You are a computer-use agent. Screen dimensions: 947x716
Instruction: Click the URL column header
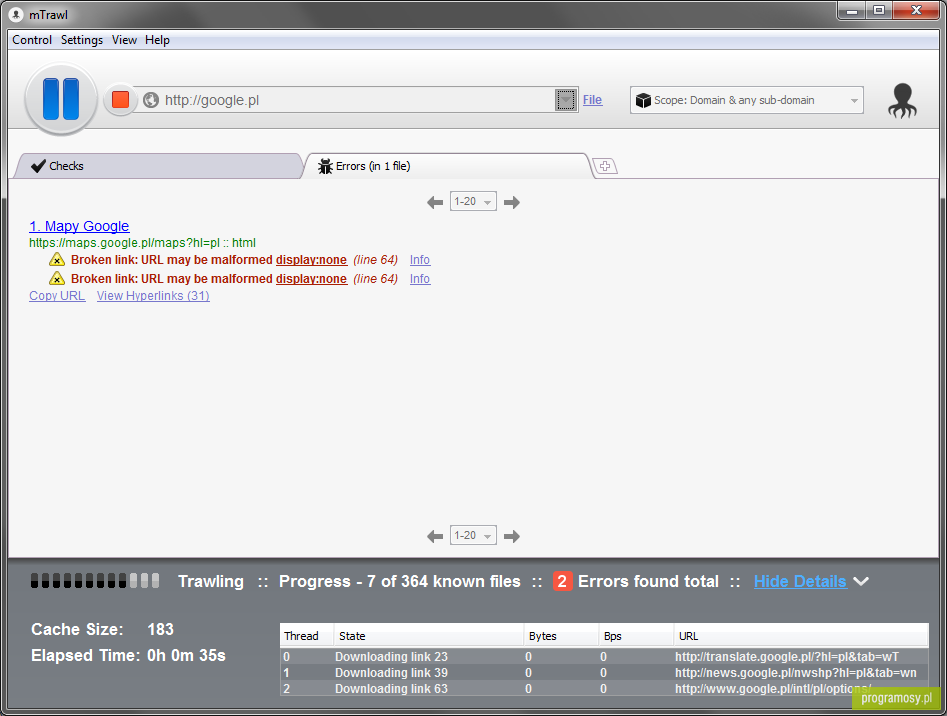click(x=801, y=636)
